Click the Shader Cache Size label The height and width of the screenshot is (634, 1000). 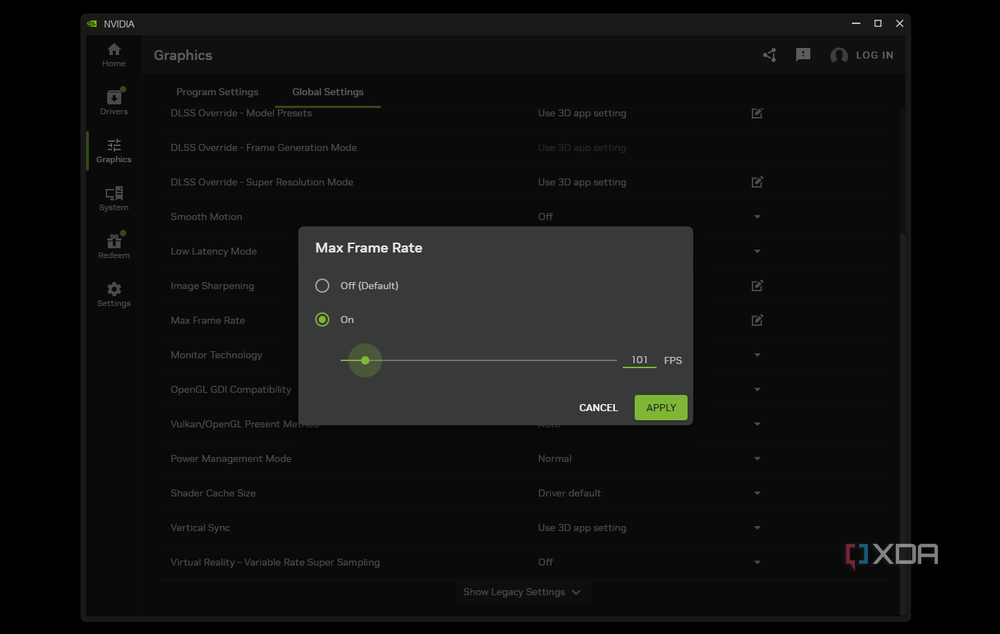point(213,493)
